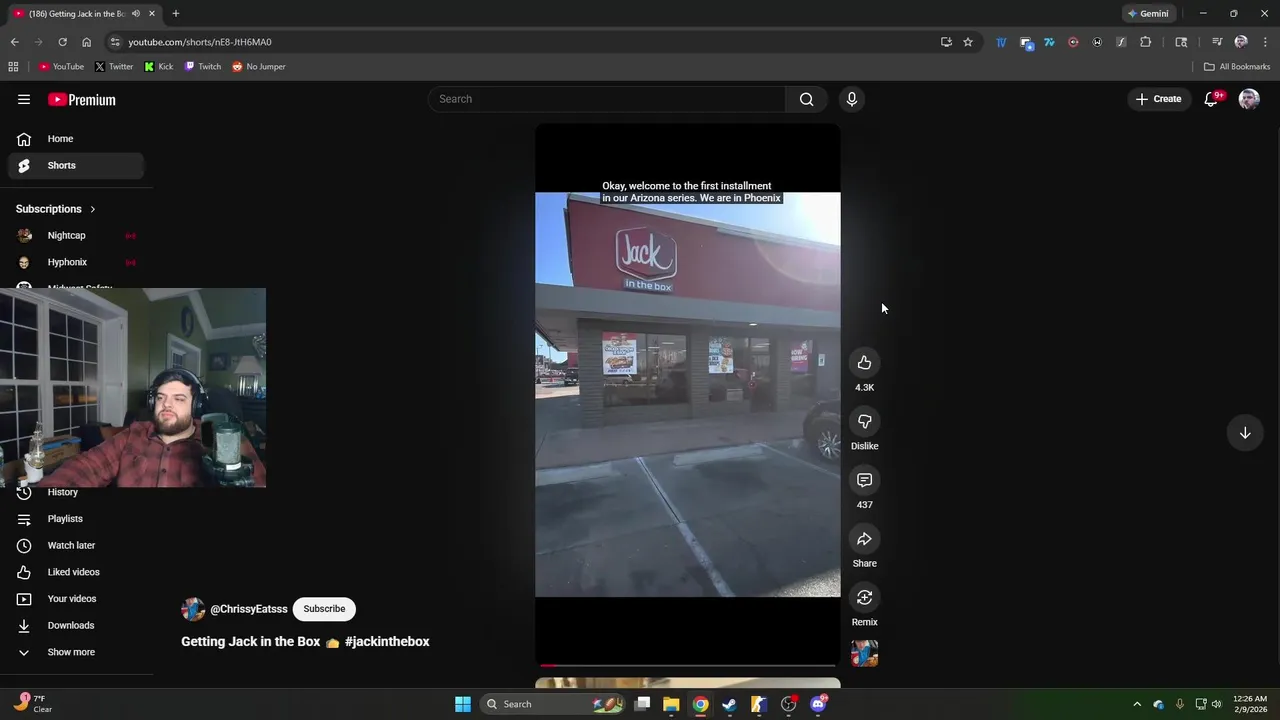Dislike this Short

[x=865, y=422]
